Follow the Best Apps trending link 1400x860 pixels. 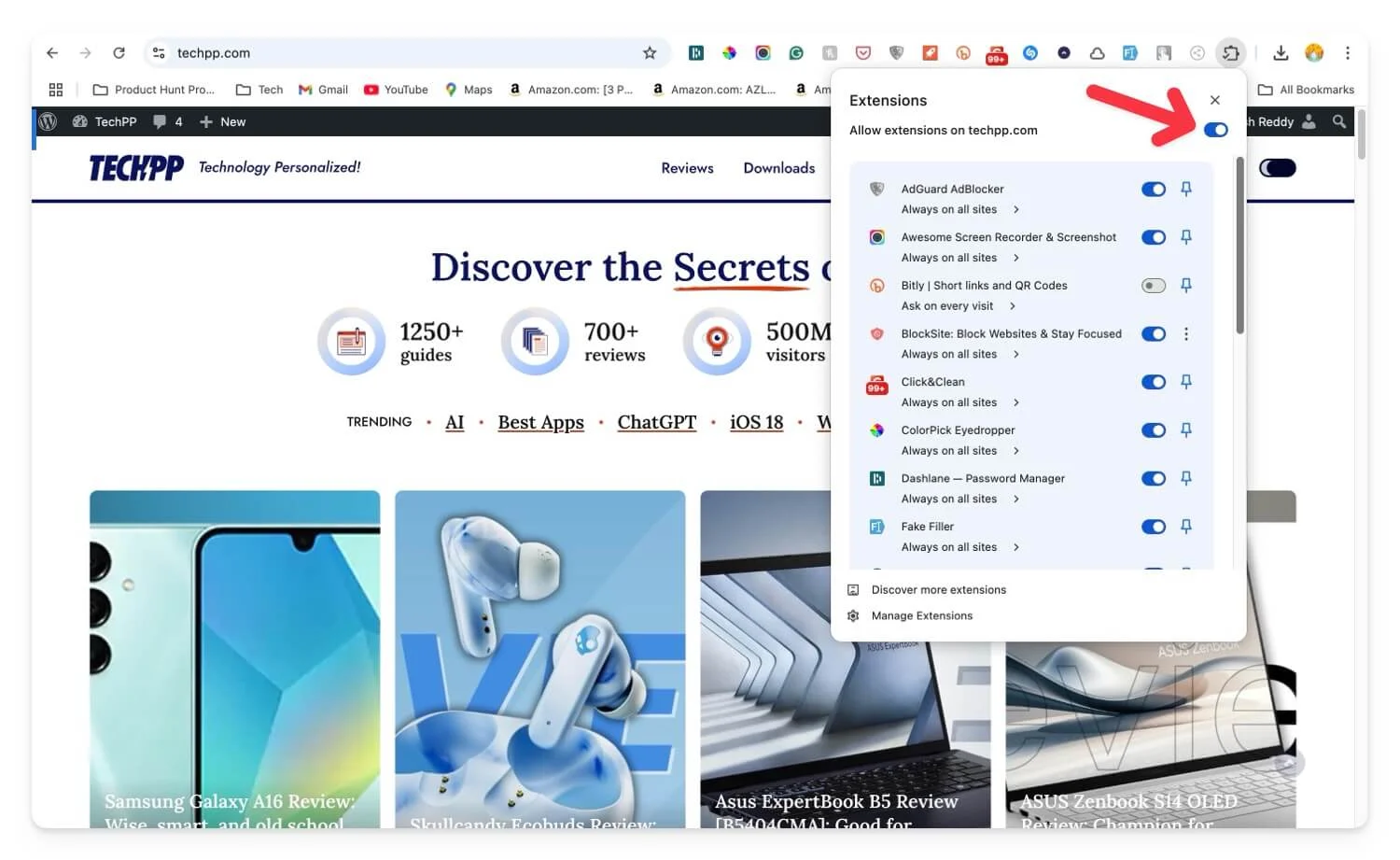click(x=540, y=422)
